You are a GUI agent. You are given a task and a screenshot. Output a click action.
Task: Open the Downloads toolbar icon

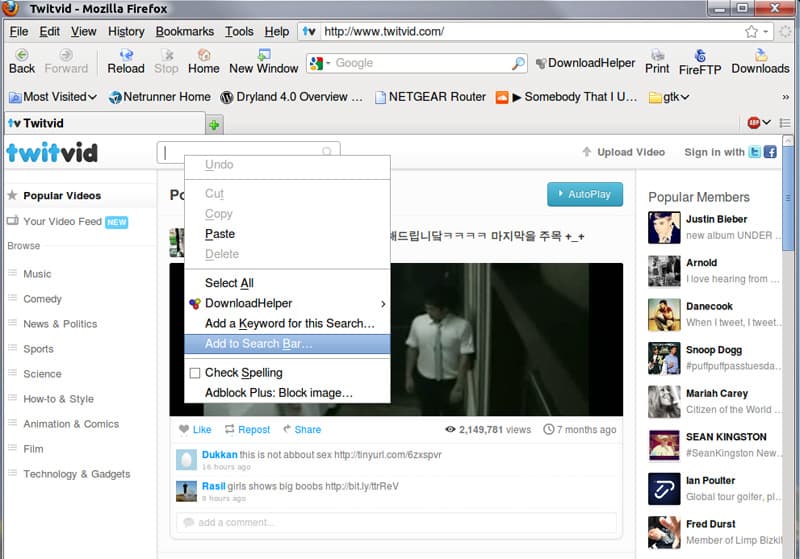point(761,55)
